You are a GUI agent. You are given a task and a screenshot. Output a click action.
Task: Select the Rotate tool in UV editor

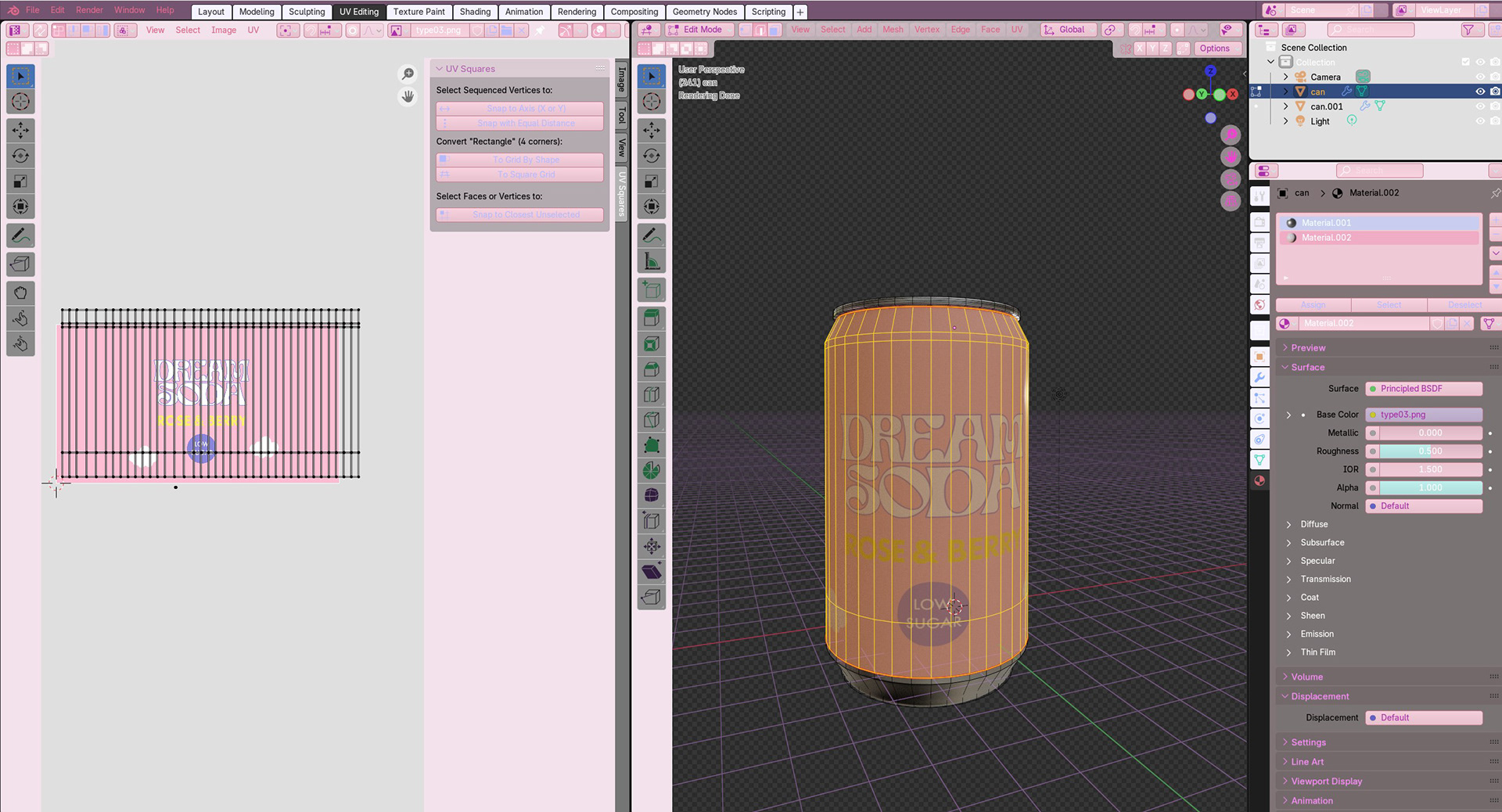click(x=20, y=156)
